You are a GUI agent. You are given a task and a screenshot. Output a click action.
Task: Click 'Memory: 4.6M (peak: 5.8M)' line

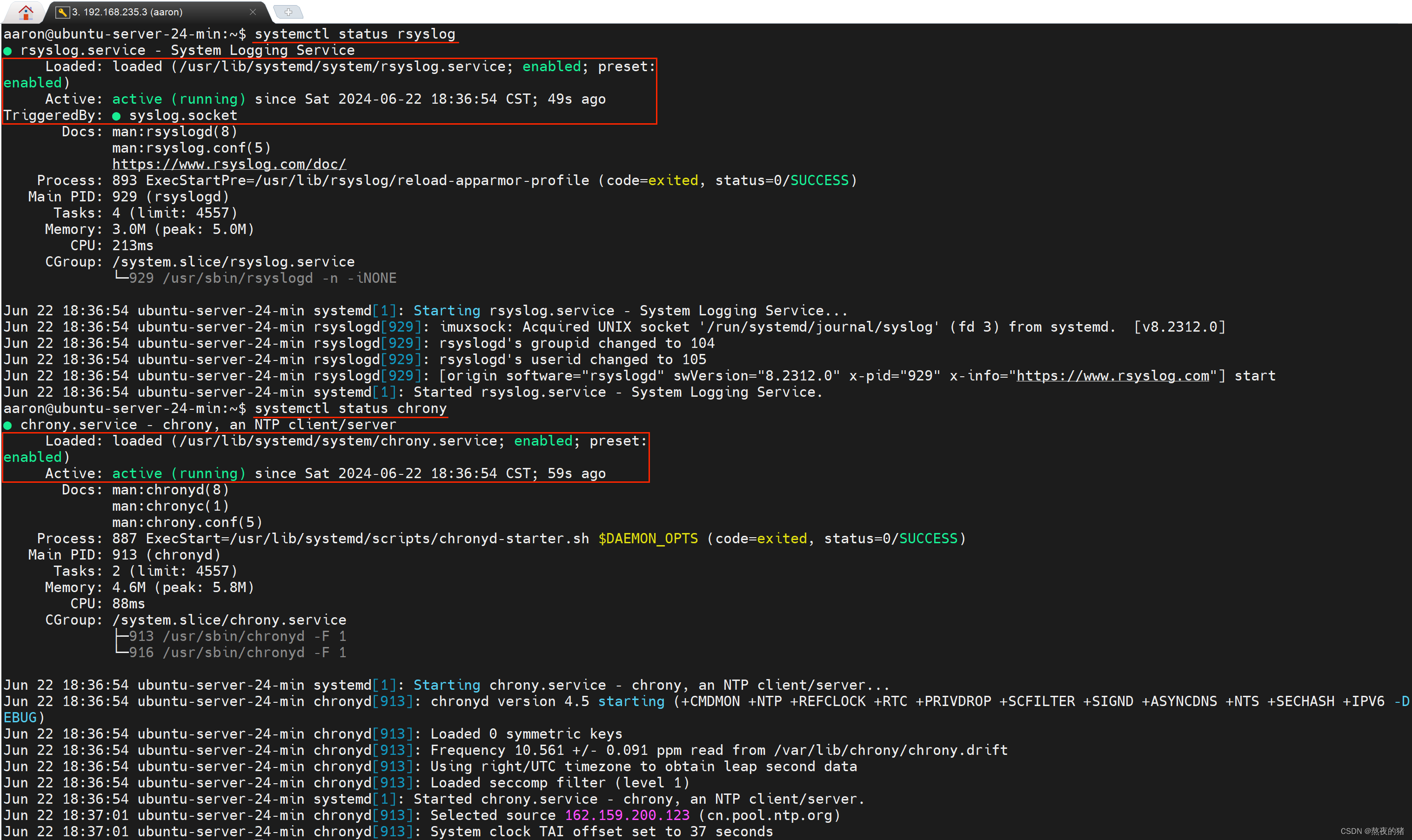click(149, 587)
